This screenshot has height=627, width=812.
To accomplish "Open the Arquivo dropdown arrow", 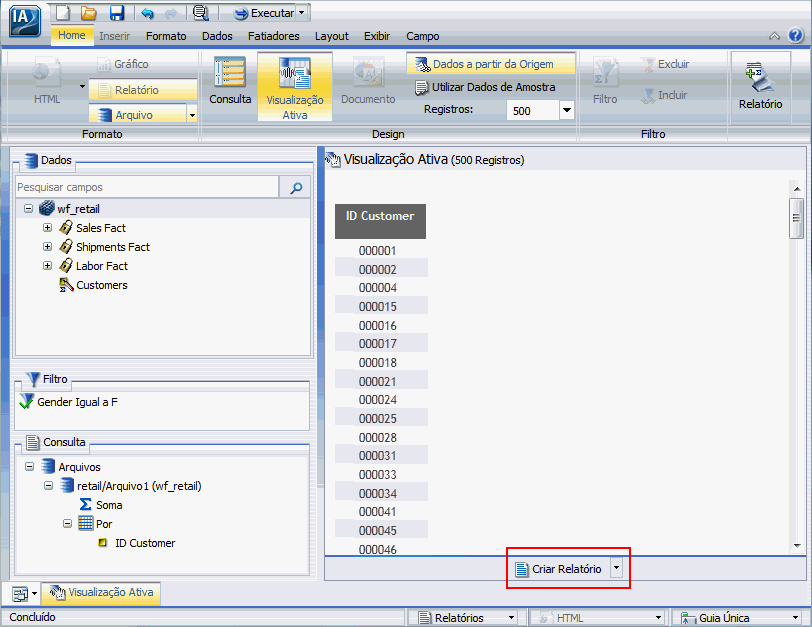I will [192, 114].
